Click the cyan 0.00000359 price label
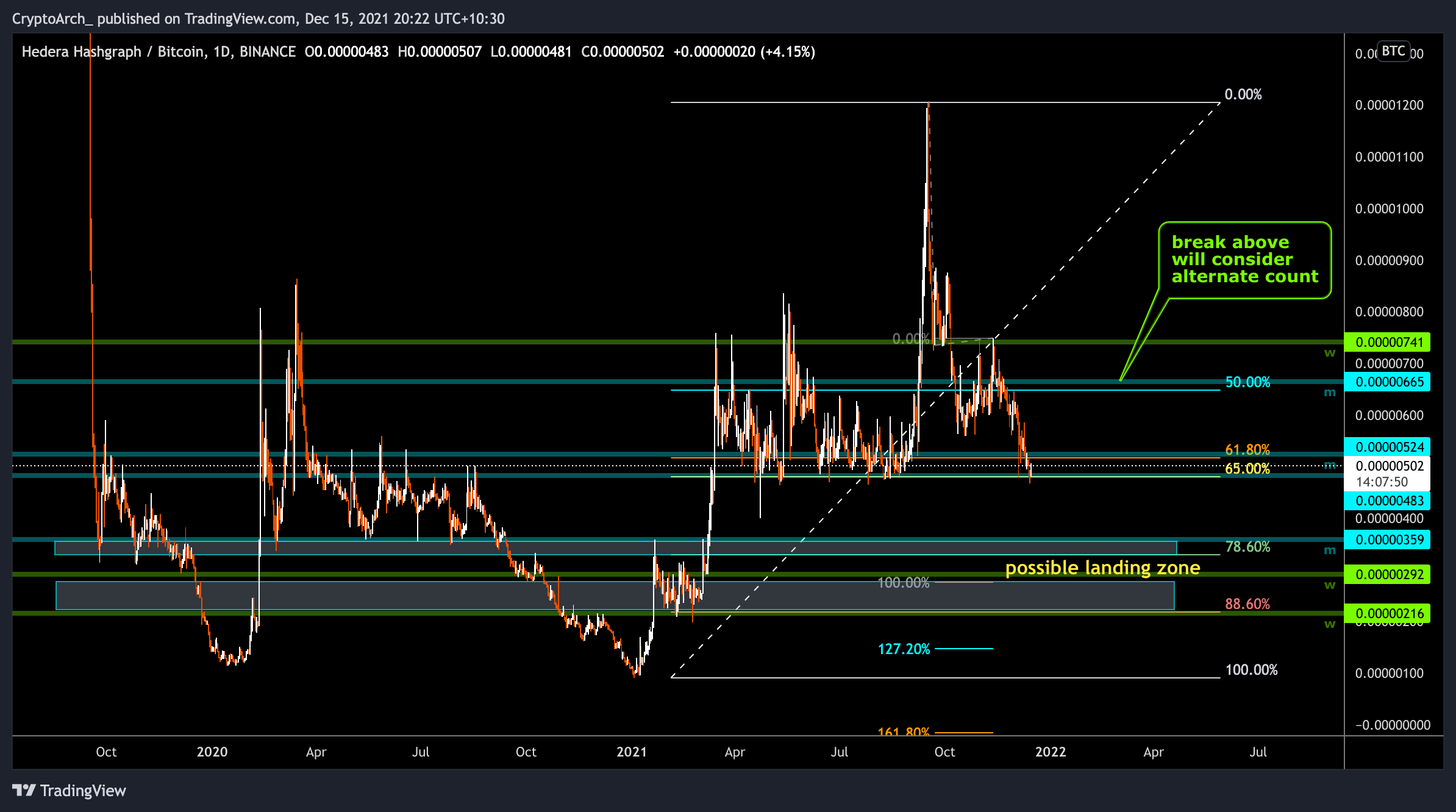The image size is (1456, 812). [x=1387, y=540]
